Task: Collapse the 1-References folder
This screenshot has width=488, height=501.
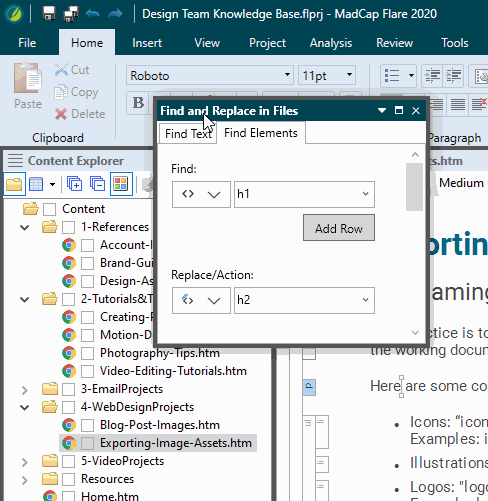Action: [24, 228]
